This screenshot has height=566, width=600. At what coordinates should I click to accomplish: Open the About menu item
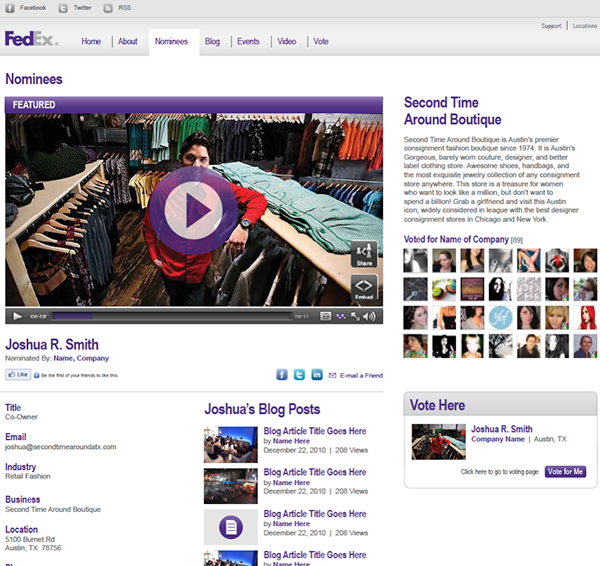click(x=128, y=41)
